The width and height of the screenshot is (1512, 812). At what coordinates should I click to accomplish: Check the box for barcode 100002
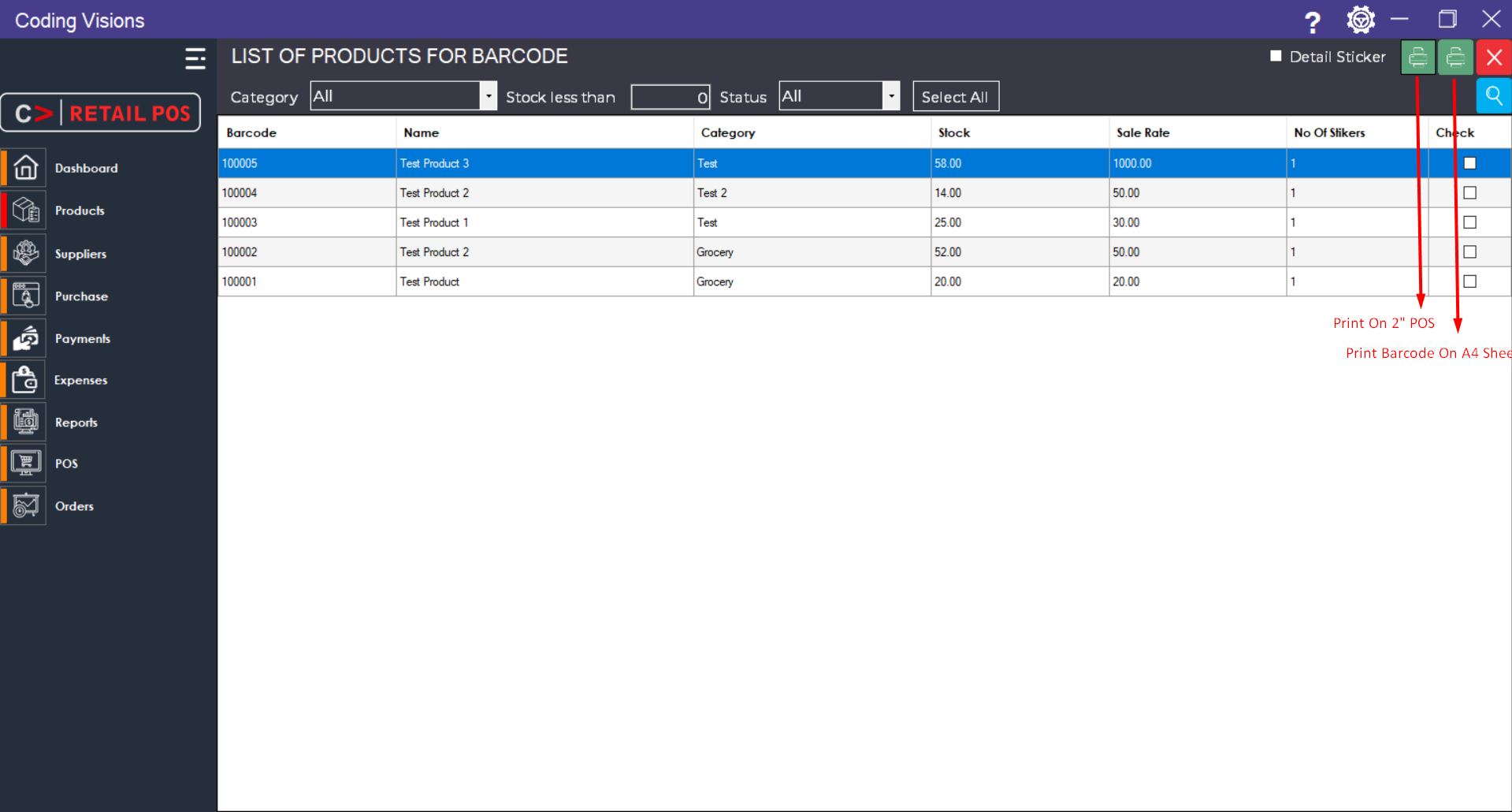(1469, 251)
